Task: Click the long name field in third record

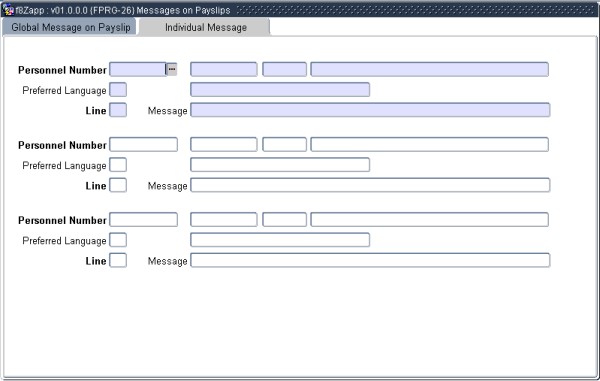Action: 430,220
